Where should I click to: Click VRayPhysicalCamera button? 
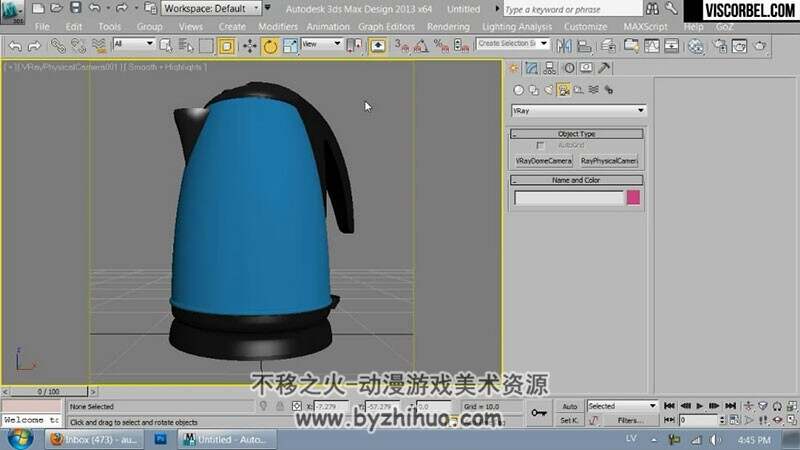pyautogui.click(x=609, y=161)
